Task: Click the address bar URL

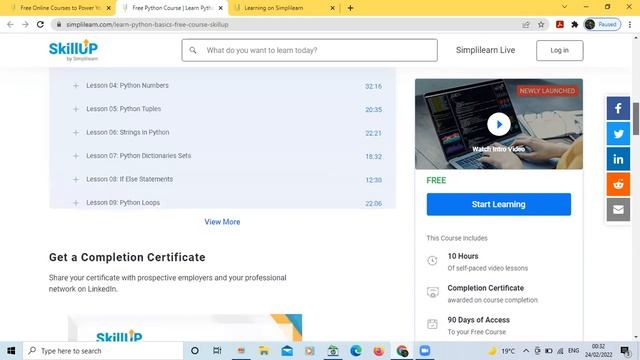Action: pos(147,24)
